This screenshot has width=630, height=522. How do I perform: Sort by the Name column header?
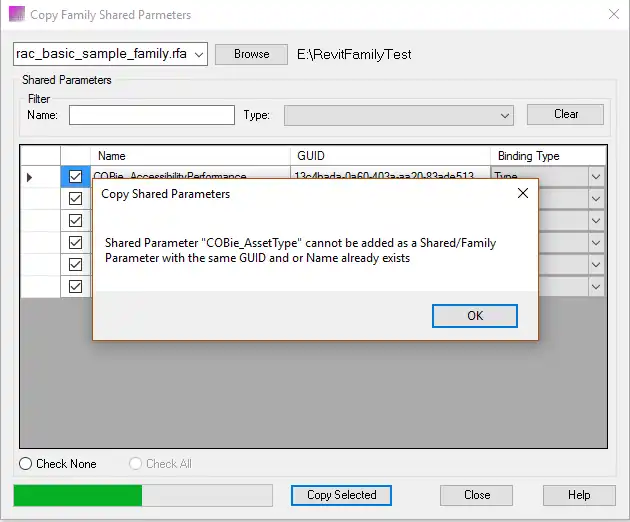(x=190, y=156)
